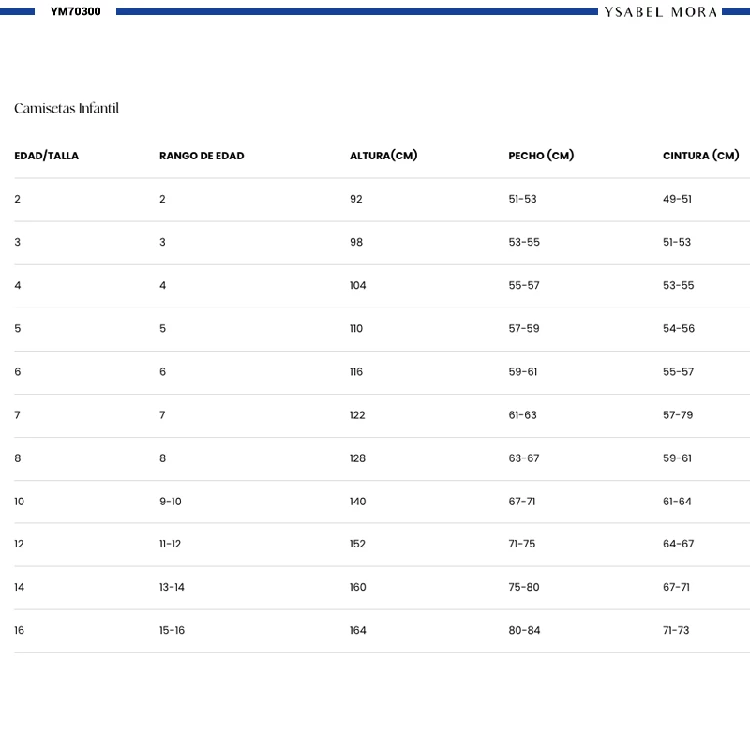Select the height value 92
This screenshot has width=750, height=750.
point(356,199)
